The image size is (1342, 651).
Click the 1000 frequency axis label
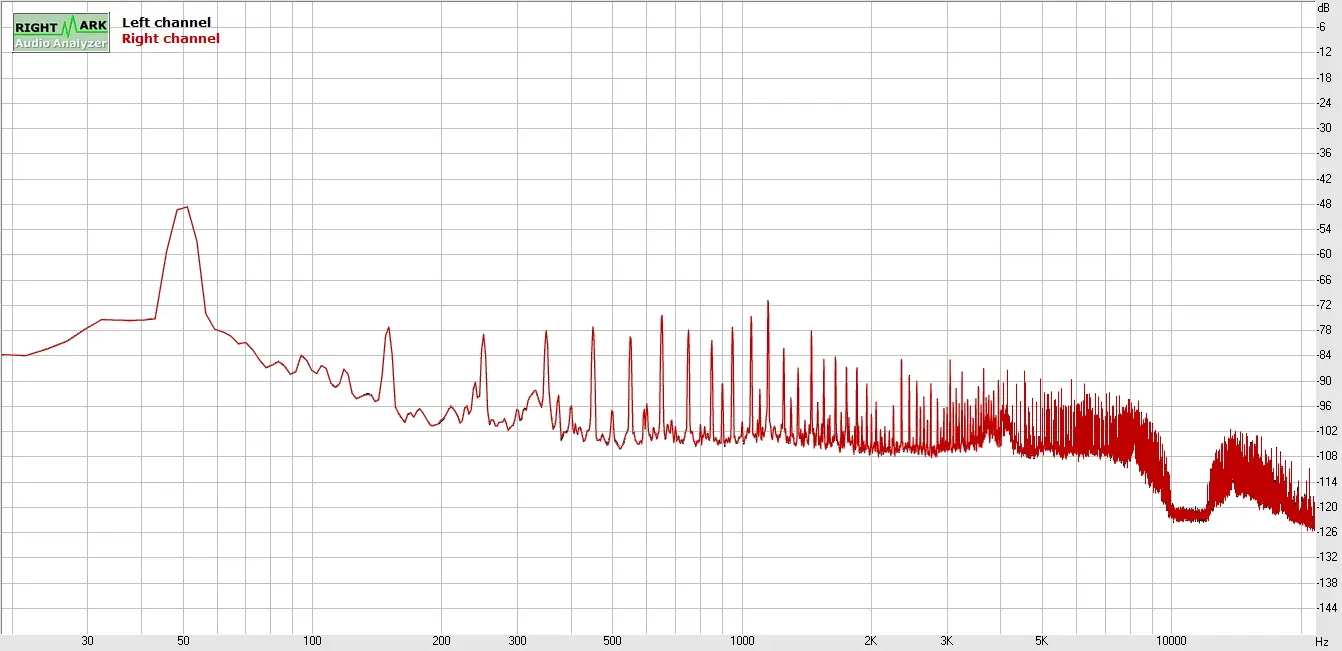tap(741, 641)
